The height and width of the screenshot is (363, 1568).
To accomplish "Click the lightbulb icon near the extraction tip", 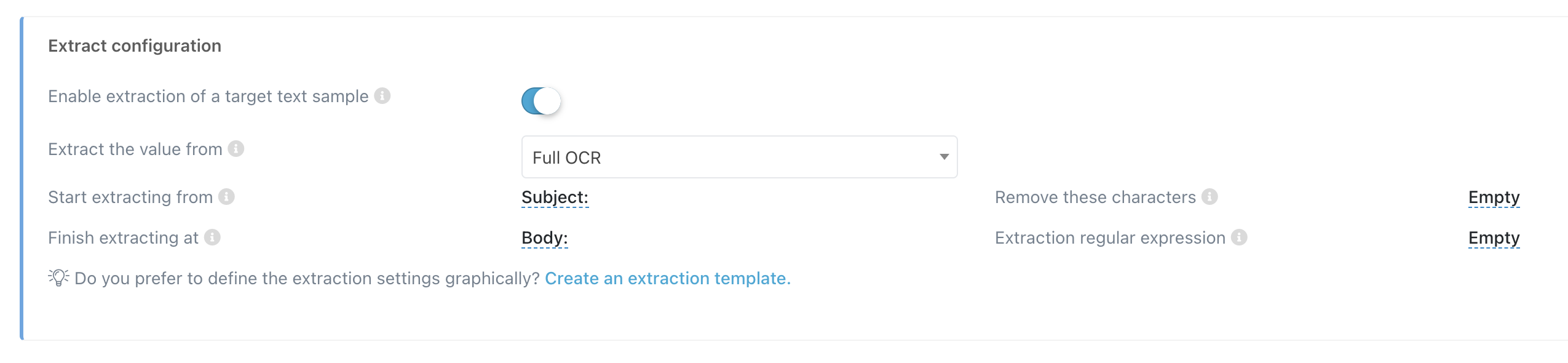I will pyautogui.click(x=57, y=277).
